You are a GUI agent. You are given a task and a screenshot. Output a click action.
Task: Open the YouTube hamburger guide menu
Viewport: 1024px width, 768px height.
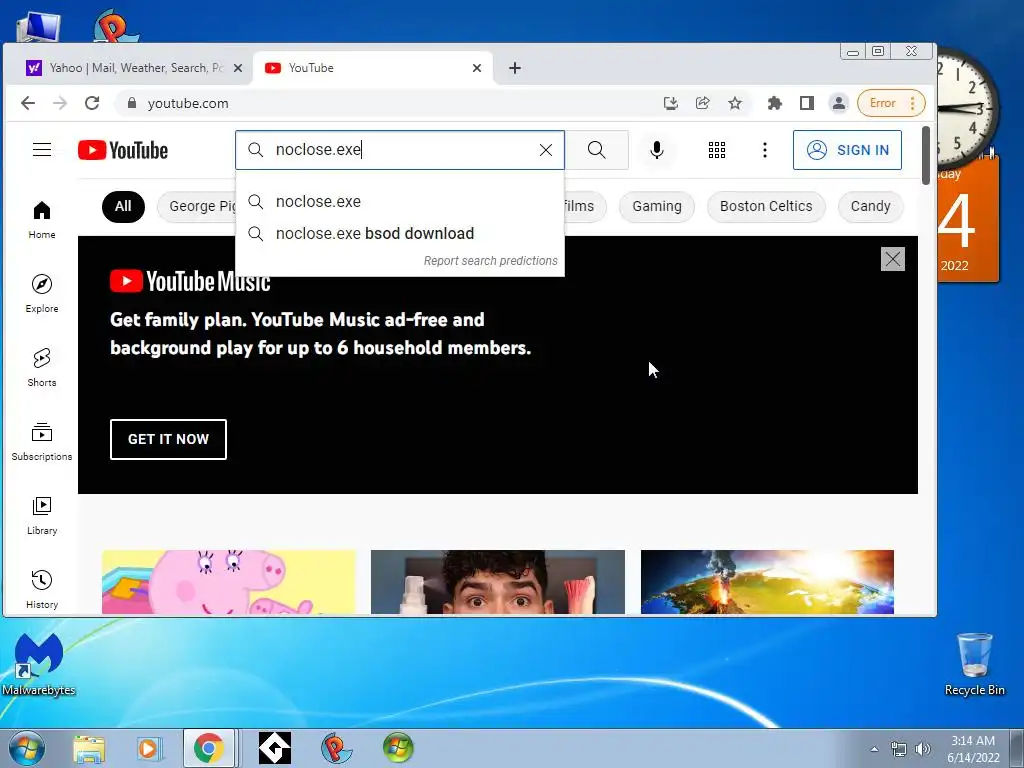click(42, 150)
